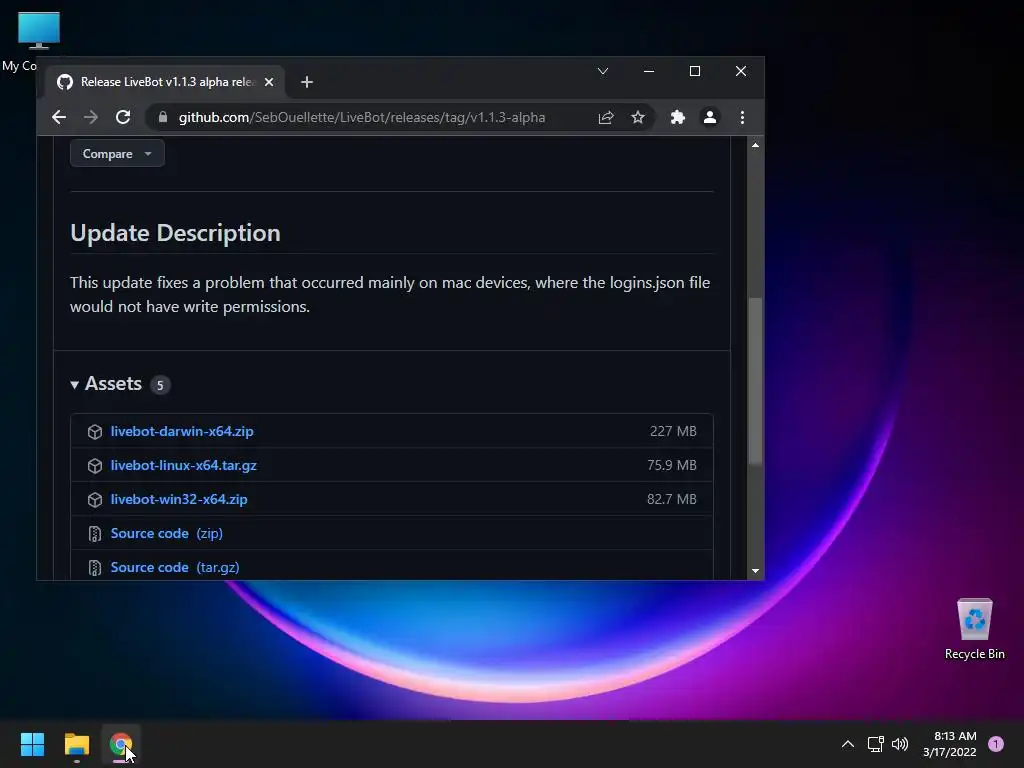The height and width of the screenshot is (768, 1024).
Task: Open the Windows Start menu
Action: pyautogui.click(x=33, y=744)
